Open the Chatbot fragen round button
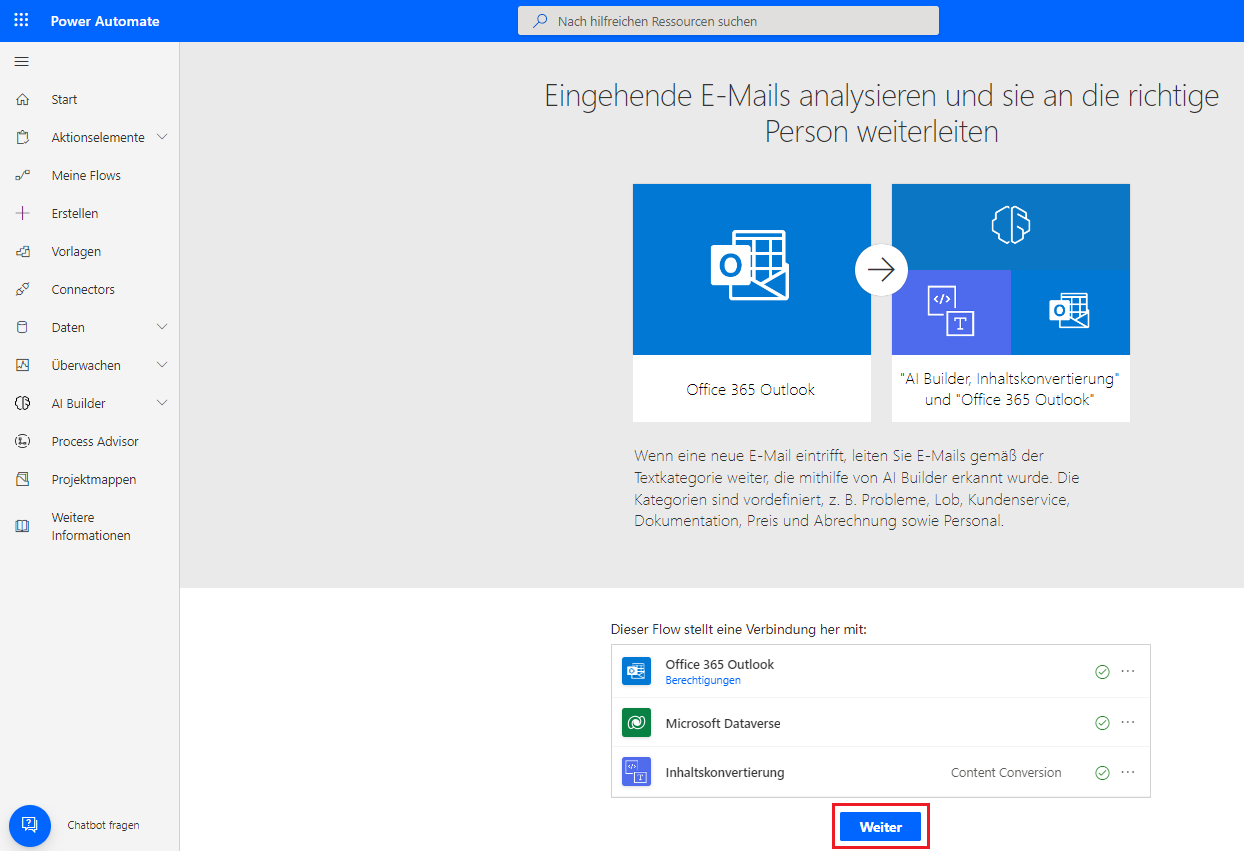1244x851 pixels. [30, 825]
